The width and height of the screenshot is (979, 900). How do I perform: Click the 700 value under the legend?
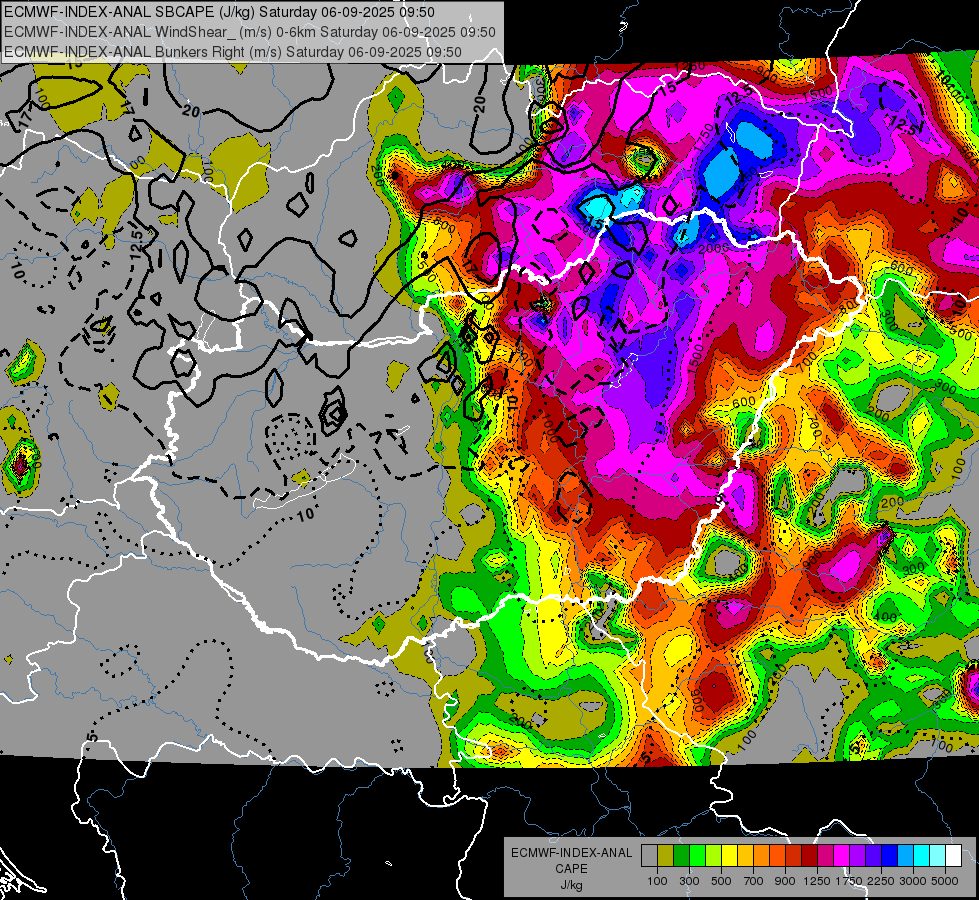click(x=754, y=881)
